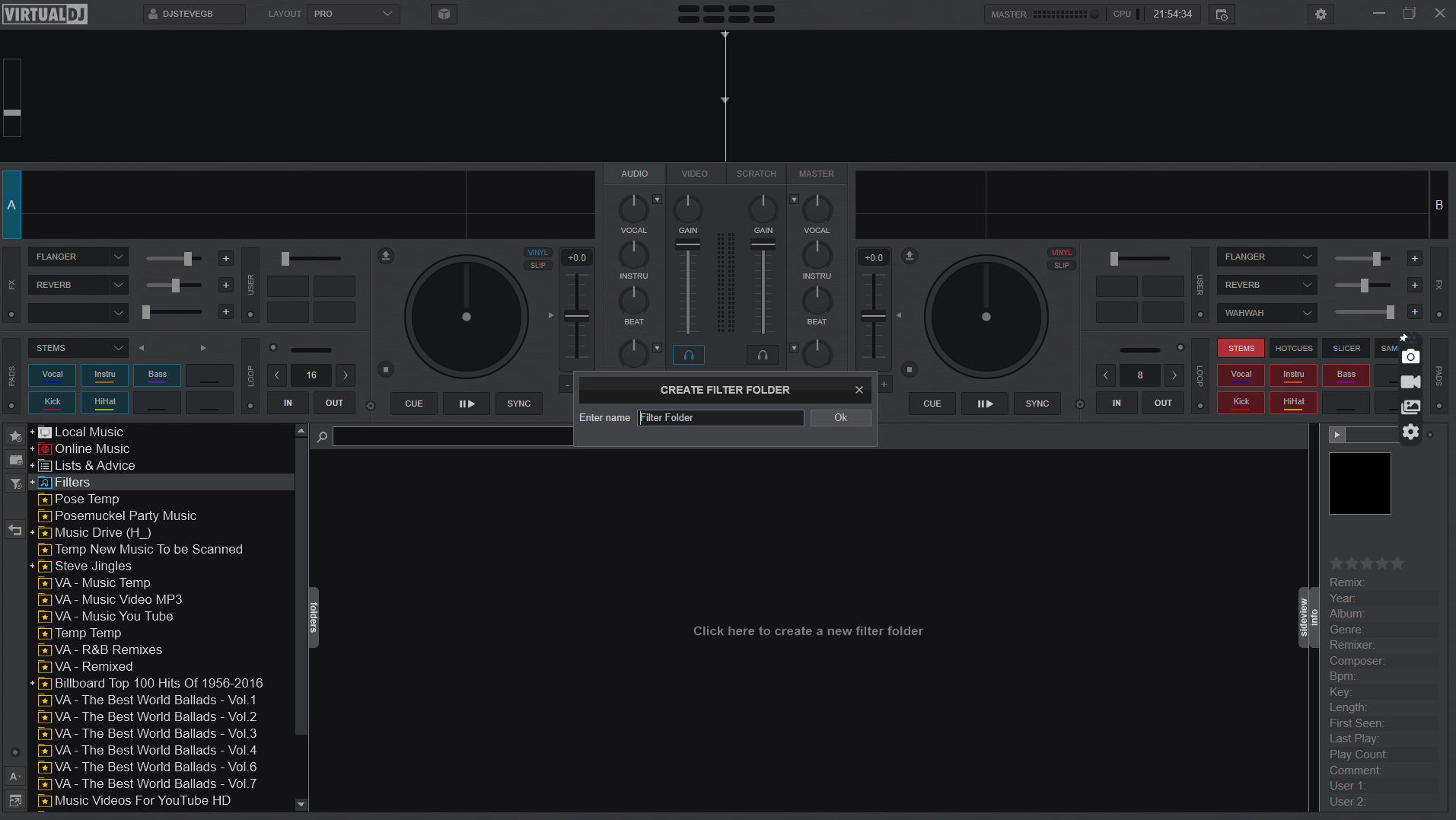Toggle SLIP mode on deck B
Viewport: 1456px width, 820px height.
pos(1062,266)
